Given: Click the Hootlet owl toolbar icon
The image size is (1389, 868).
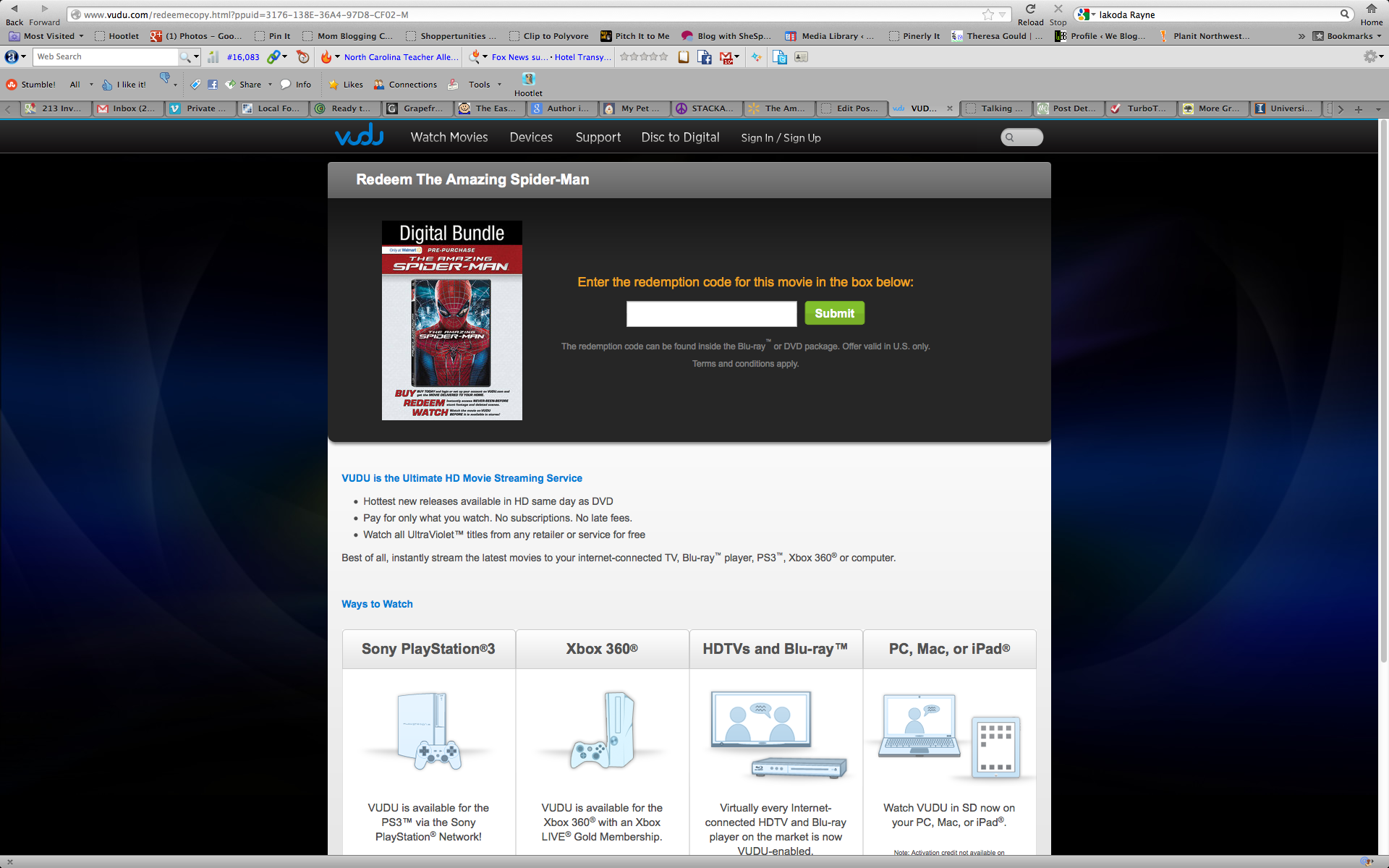Looking at the screenshot, I should point(528,79).
